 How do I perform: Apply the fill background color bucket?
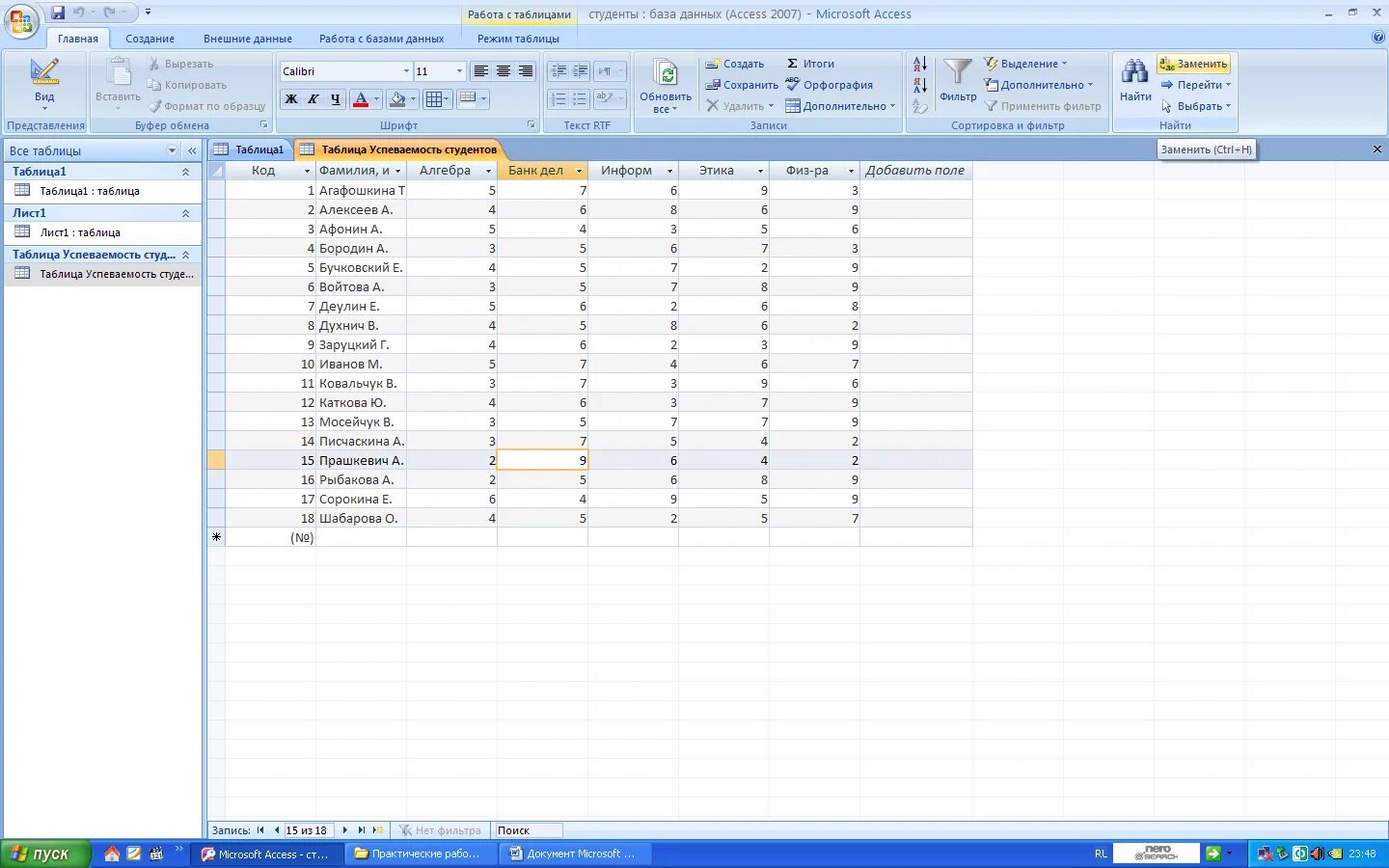point(397,98)
